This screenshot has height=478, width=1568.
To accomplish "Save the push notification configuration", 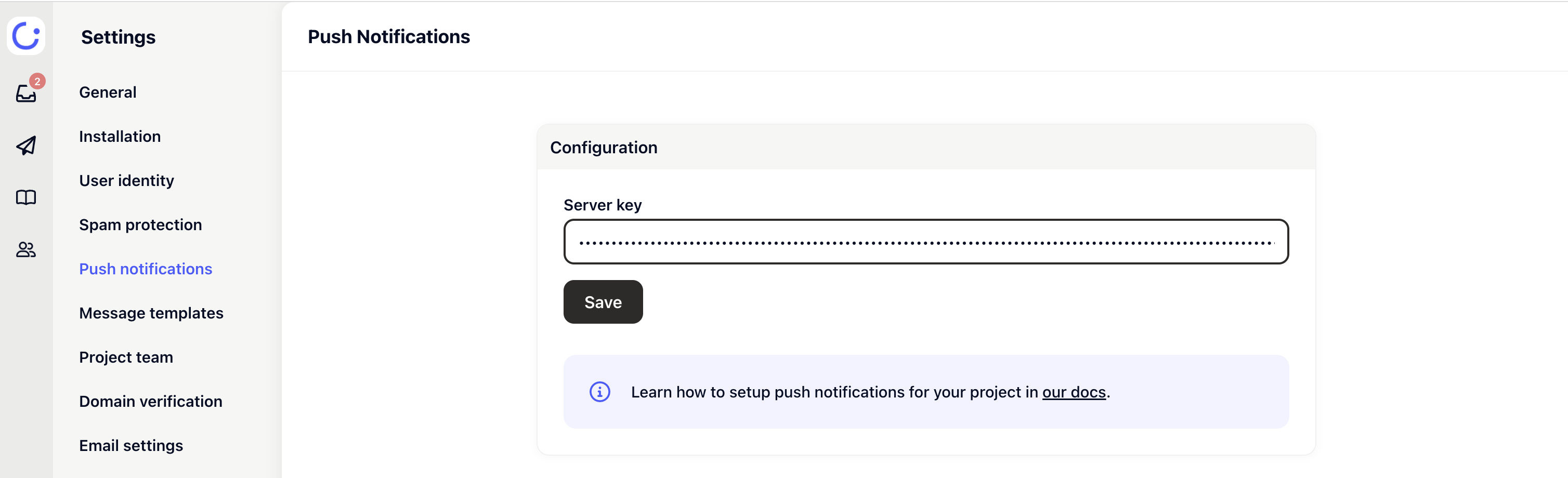I will pyautogui.click(x=603, y=302).
